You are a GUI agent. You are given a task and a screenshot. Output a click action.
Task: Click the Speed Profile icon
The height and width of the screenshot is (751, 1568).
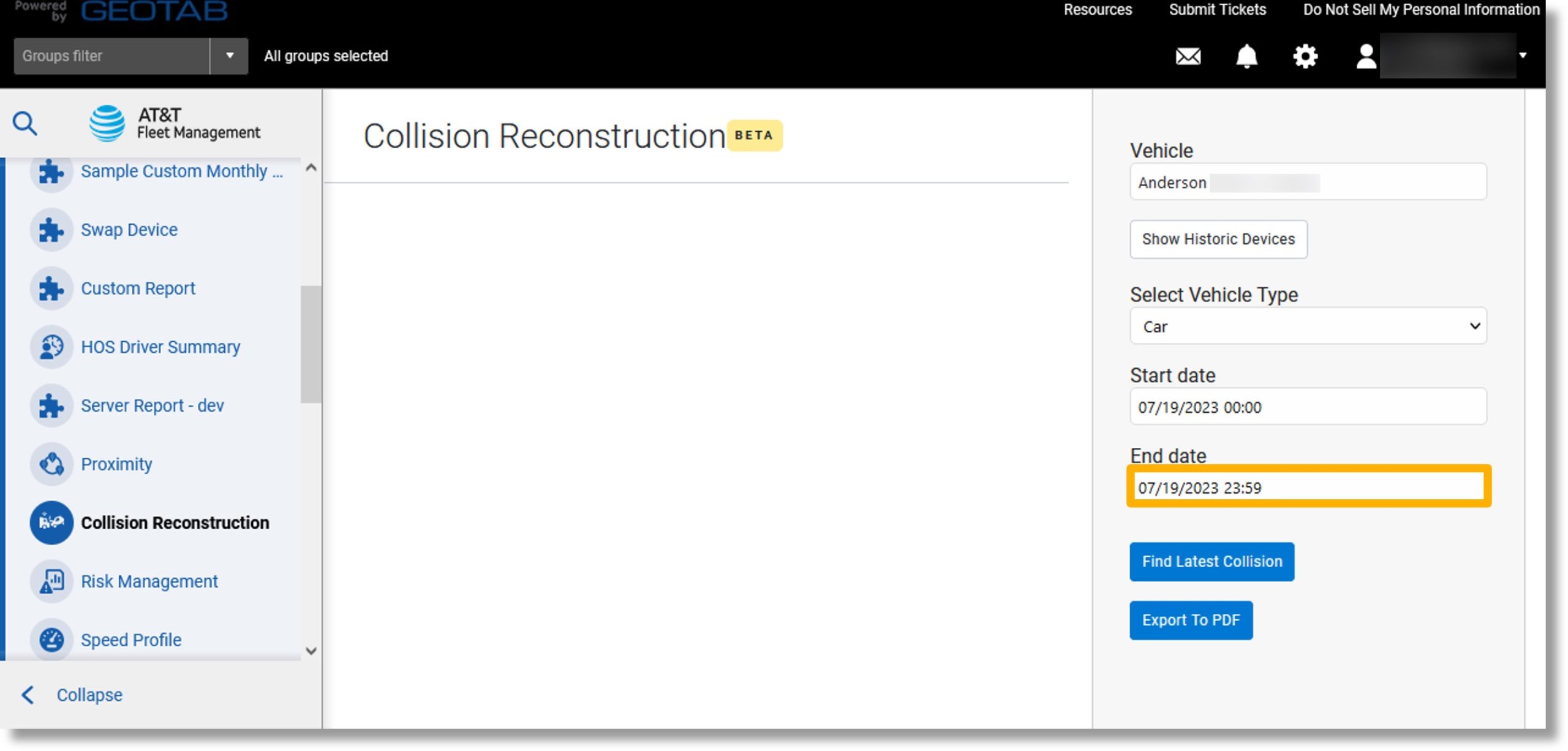click(52, 639)
